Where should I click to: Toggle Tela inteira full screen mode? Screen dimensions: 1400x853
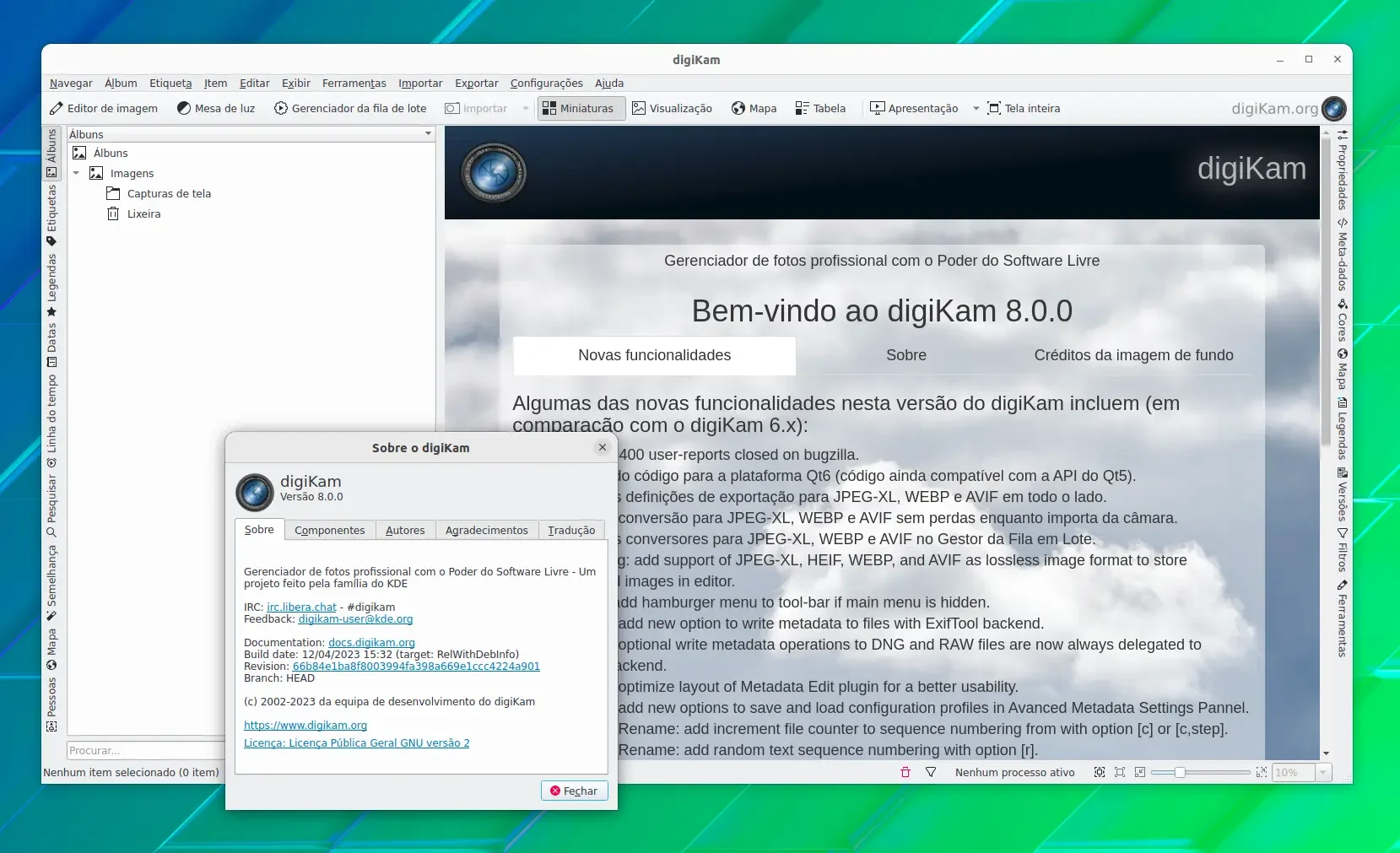click(x=1024, y=108)
